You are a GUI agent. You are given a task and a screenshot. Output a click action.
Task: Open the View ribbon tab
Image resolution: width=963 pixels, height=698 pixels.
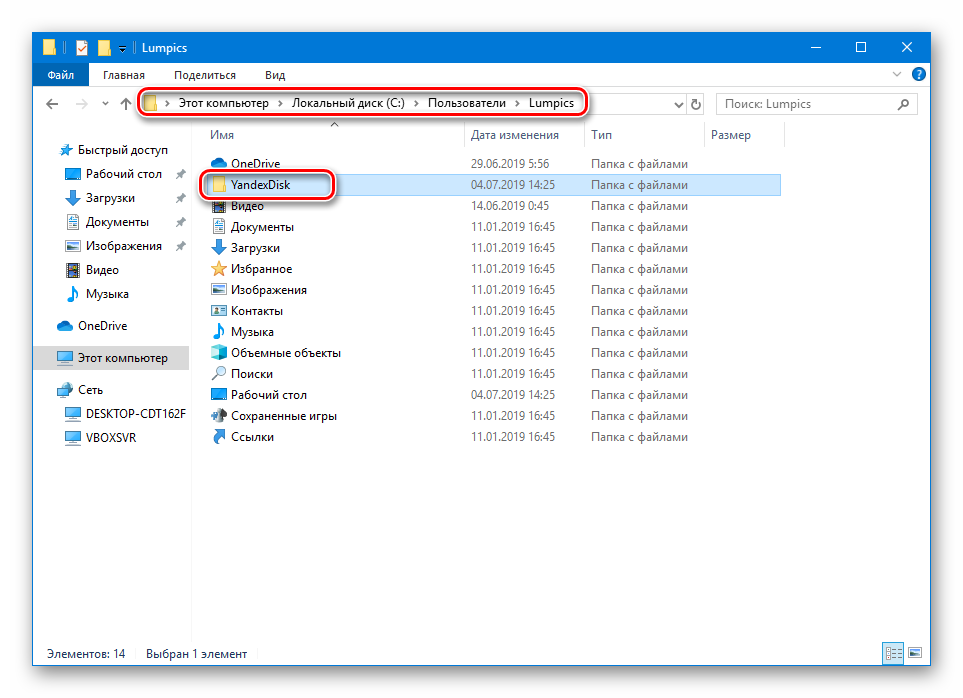(275, 75)
